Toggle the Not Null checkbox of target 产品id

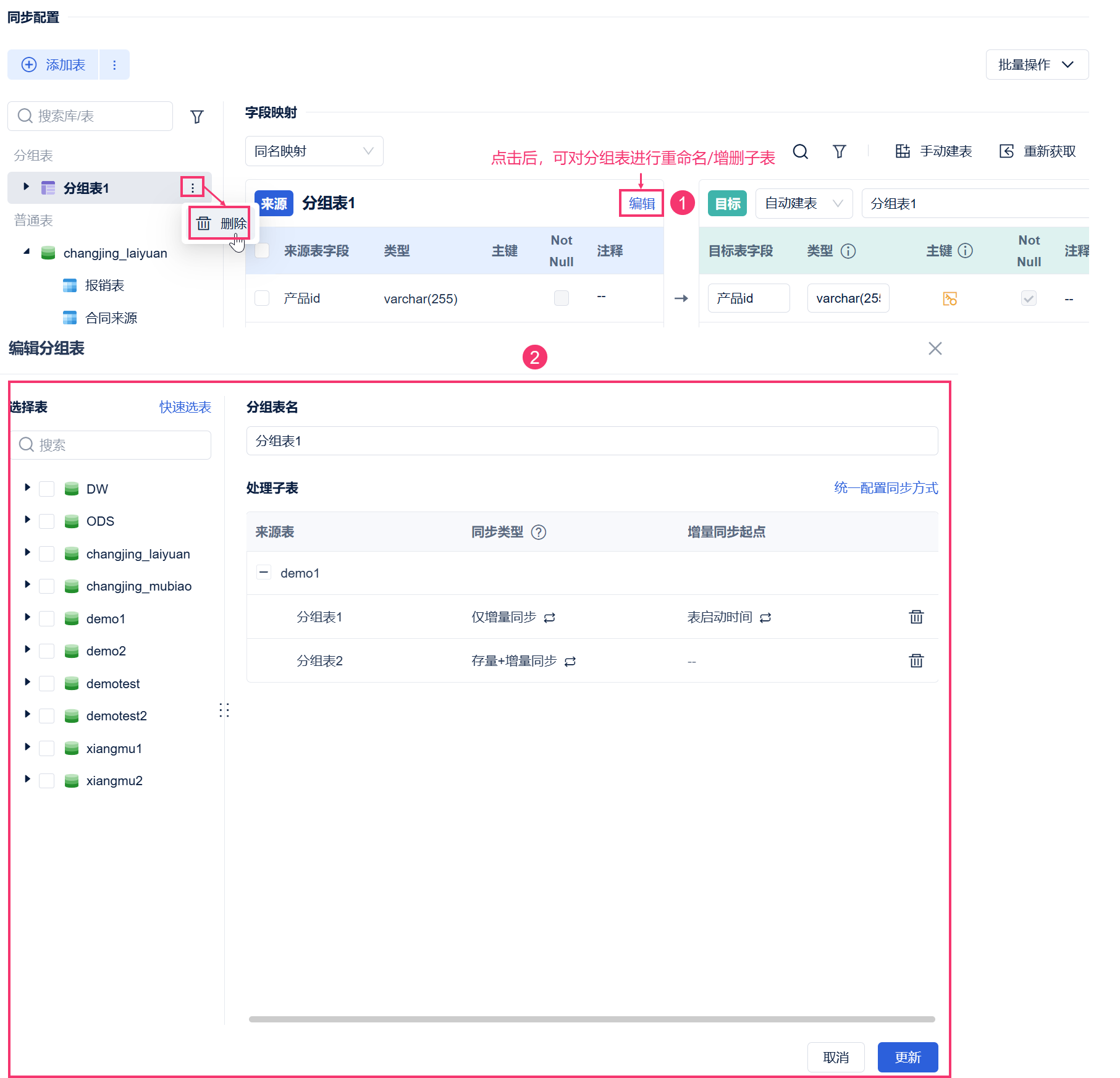point(1029,299)
